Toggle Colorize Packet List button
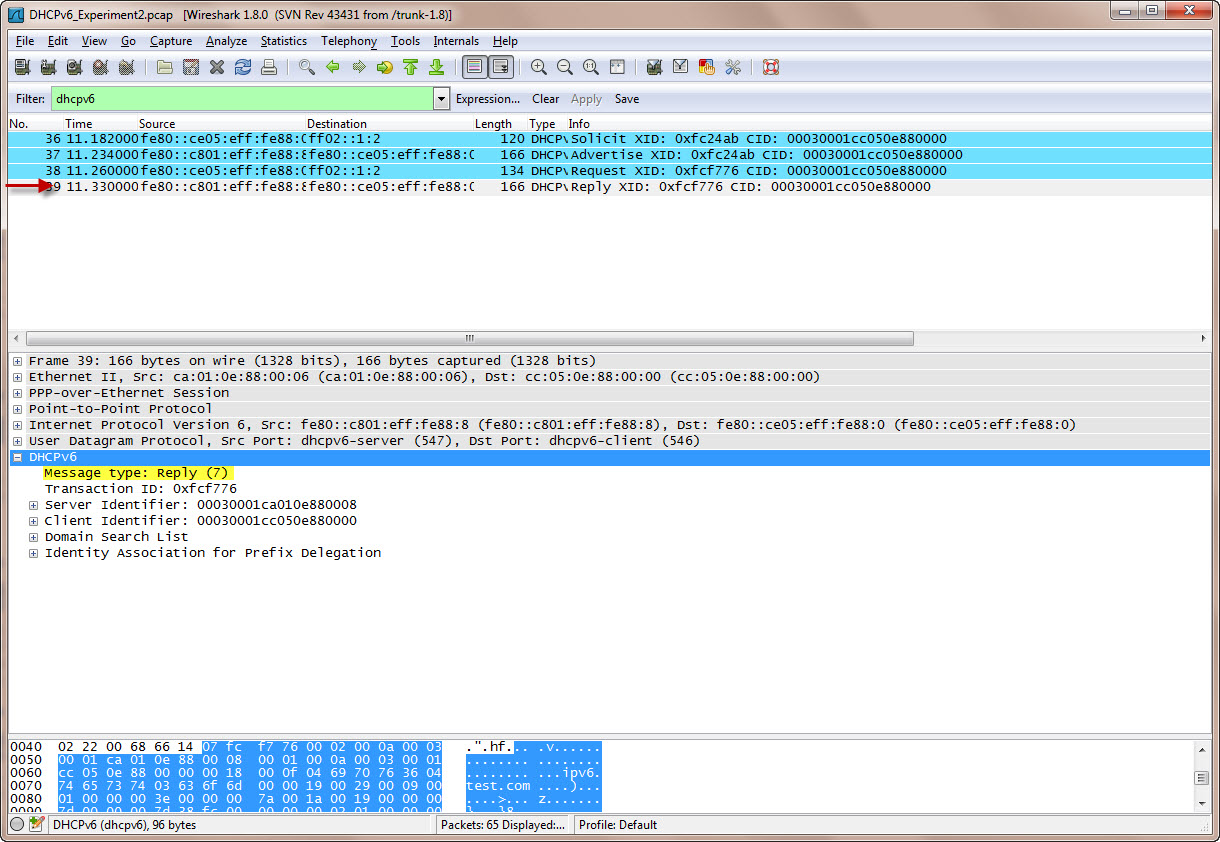The height and width of the screenshot is (842, 1220). click(x=475, y=67)
